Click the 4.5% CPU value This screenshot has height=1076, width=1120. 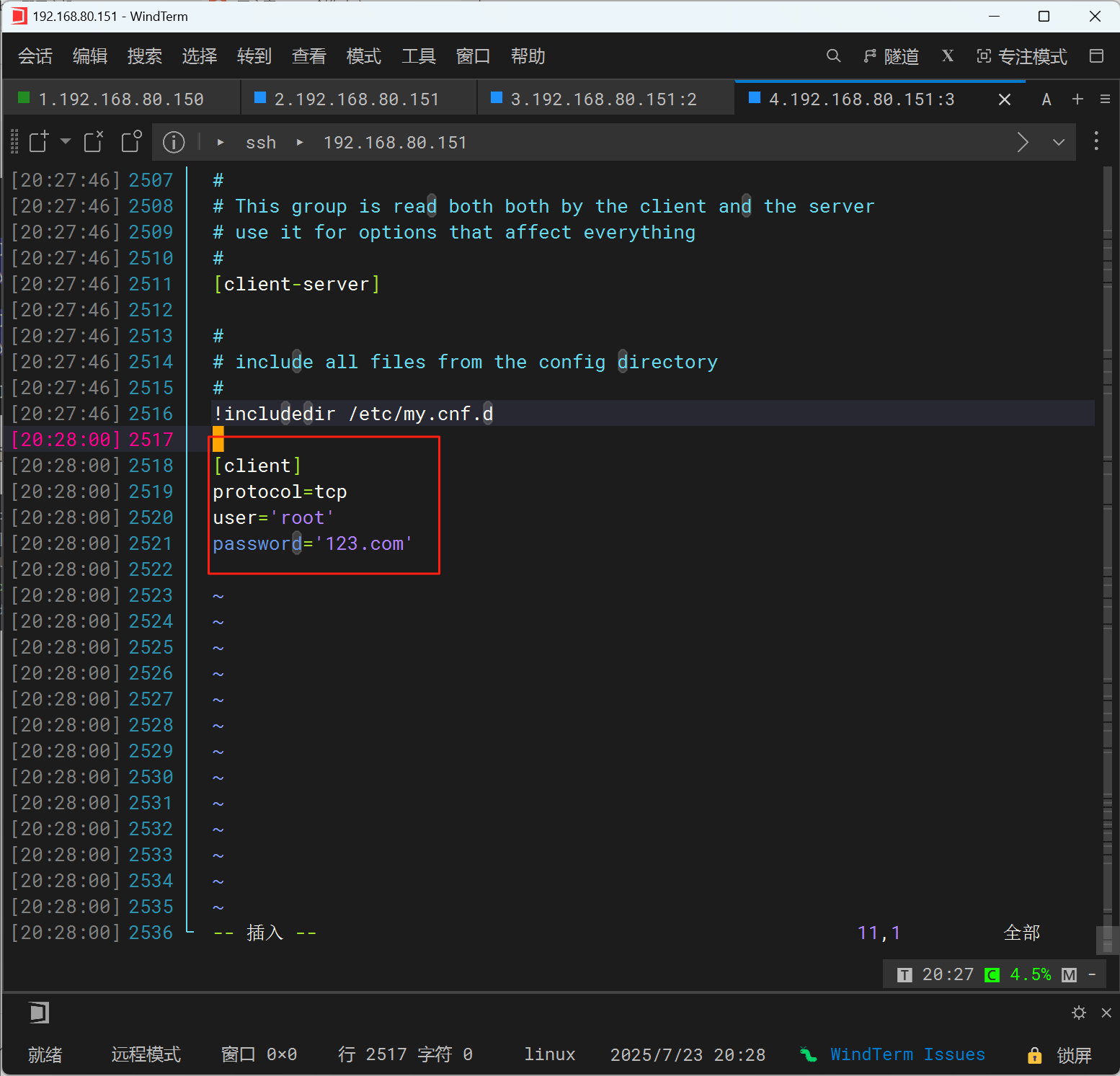[1031, 974]
